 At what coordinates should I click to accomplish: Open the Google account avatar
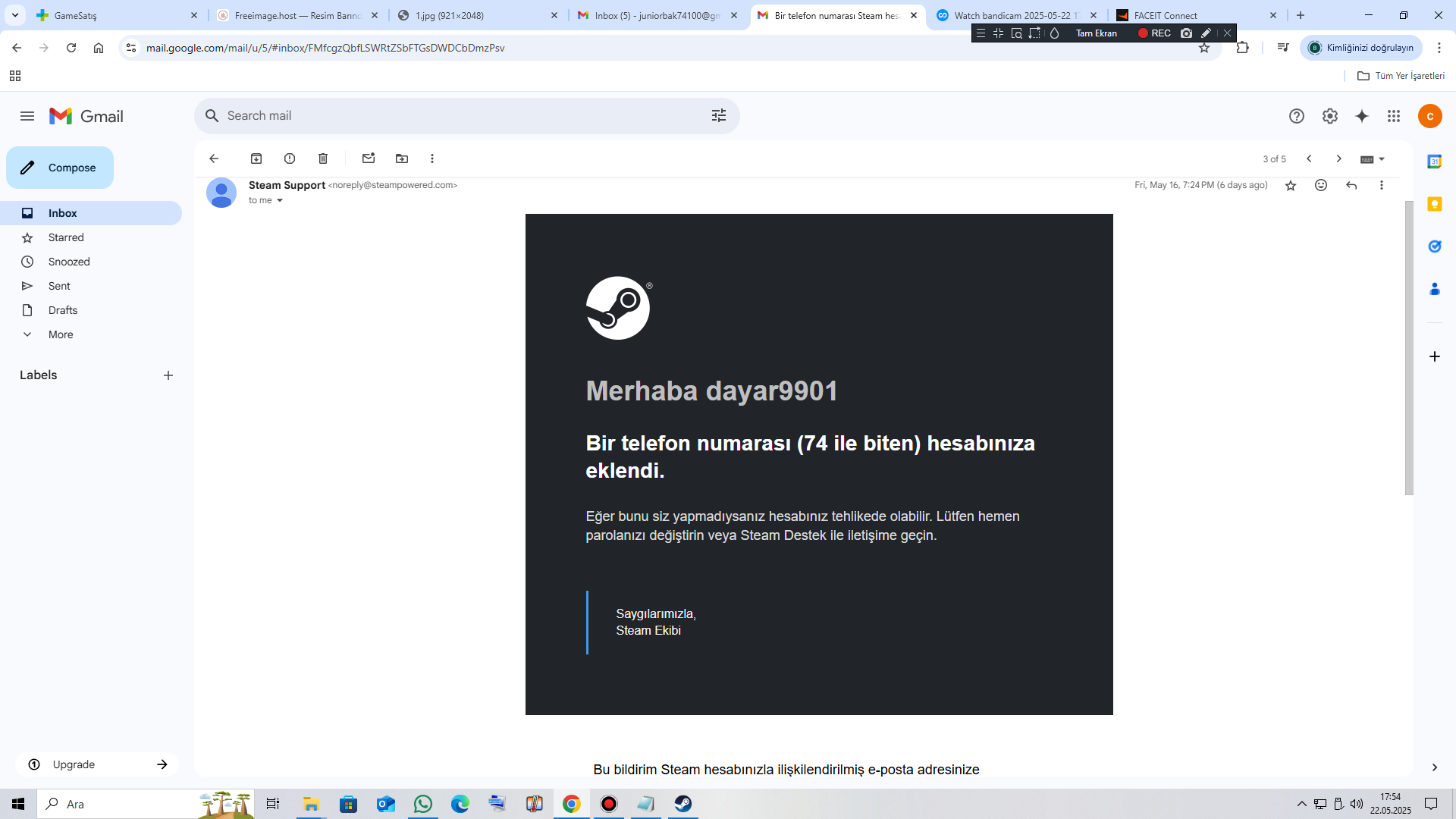(x=1430, y=116)
